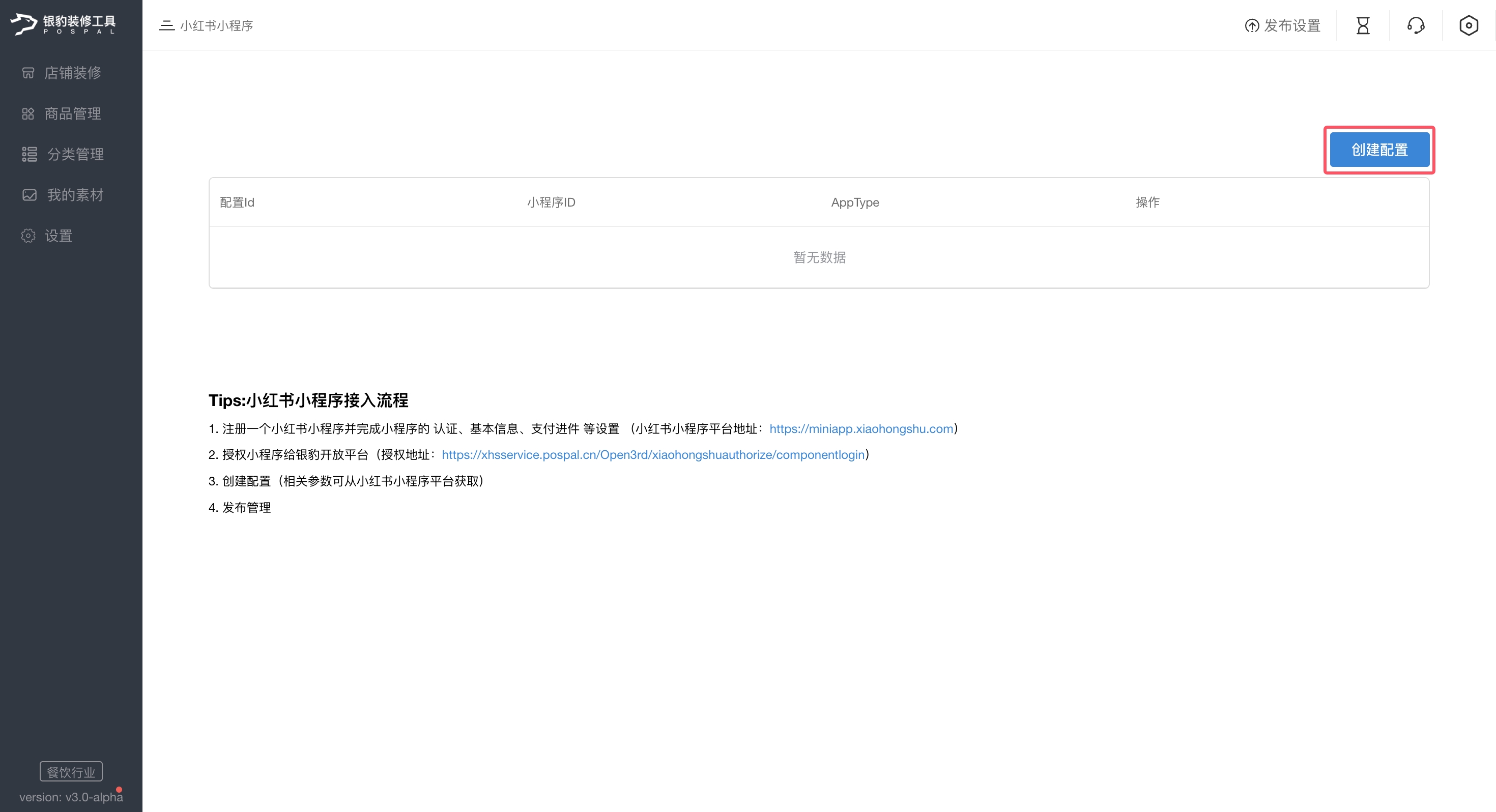Select 商品管理 from the sidebar
Viewport: 1496px width, 812px height.
pos(73,113)
